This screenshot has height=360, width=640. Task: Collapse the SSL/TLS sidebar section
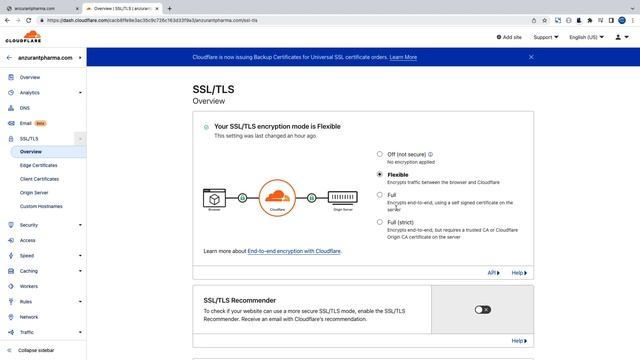[x=80, y=139]
